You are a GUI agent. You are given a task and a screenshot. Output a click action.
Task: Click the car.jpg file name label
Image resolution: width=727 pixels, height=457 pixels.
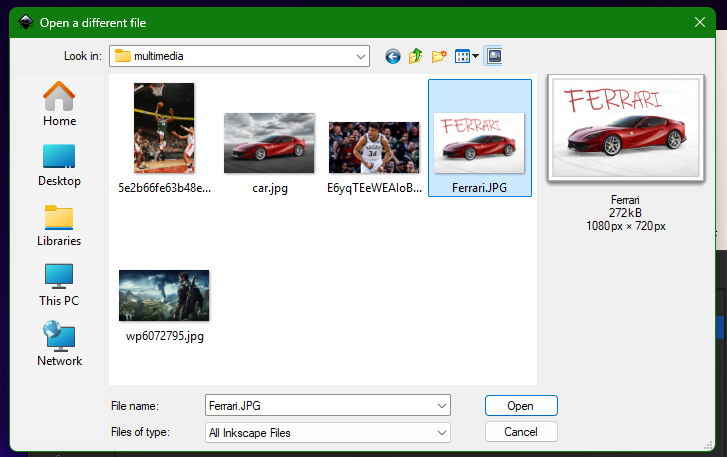click(270, 188)
